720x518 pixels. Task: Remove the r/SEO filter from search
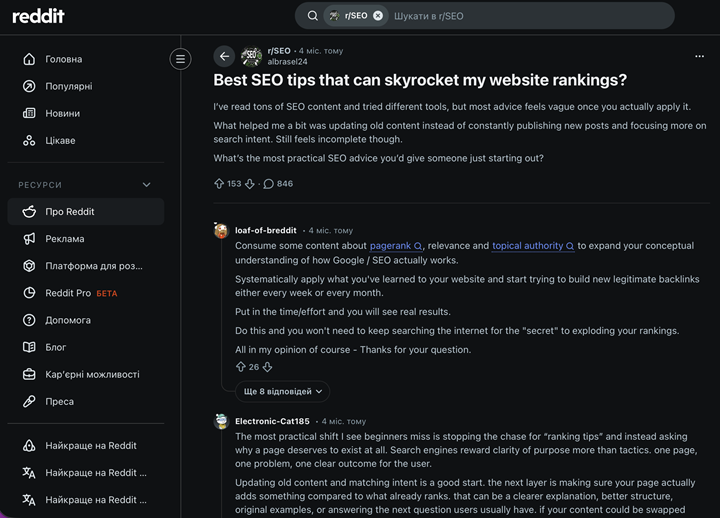pos(378,16)
